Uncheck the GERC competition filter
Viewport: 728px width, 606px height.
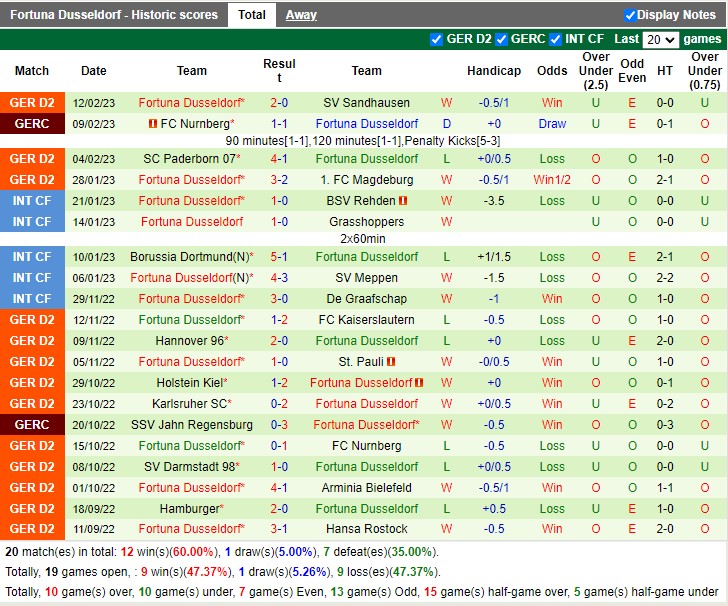coord(501,39)
